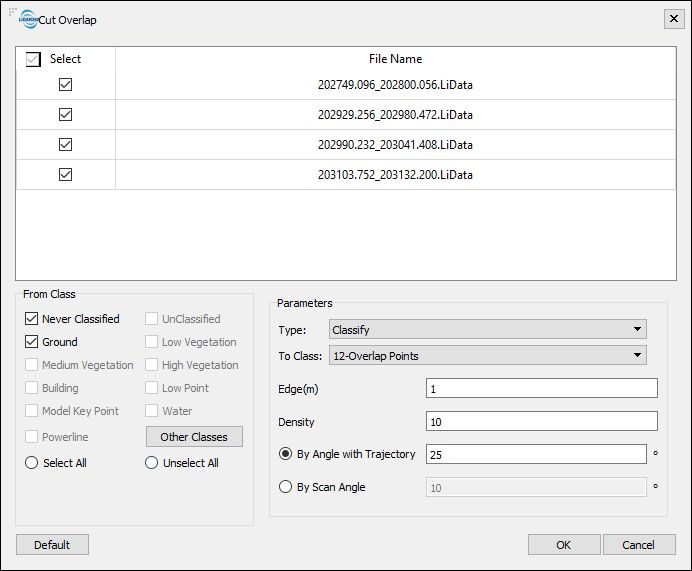Viewport: 692px width, 571px height.
Task: Enable the Medium Vegetation checkbox
Action: [x=31, y=364]
